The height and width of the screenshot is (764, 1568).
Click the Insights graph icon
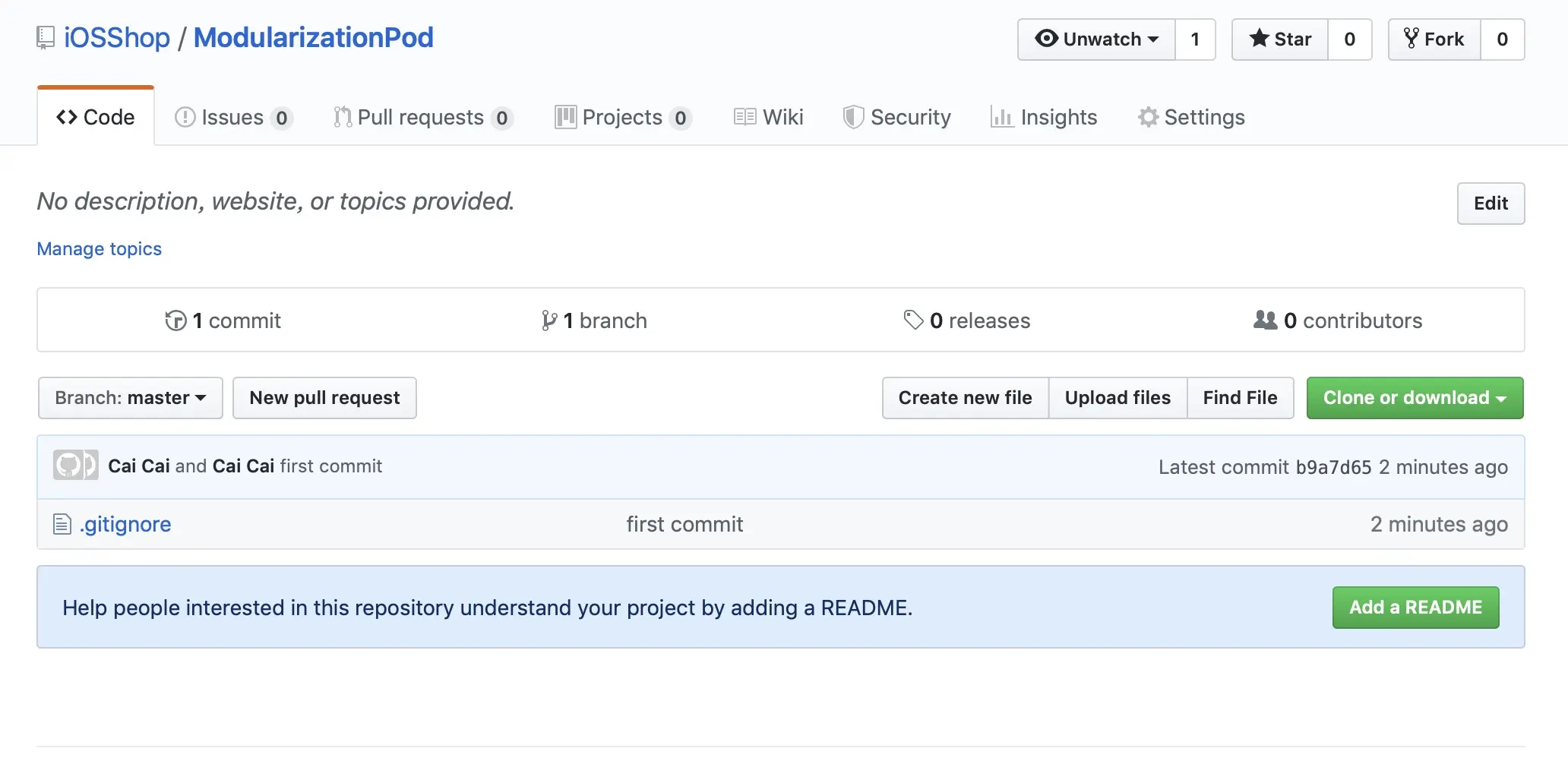(x=1001, y=117)
